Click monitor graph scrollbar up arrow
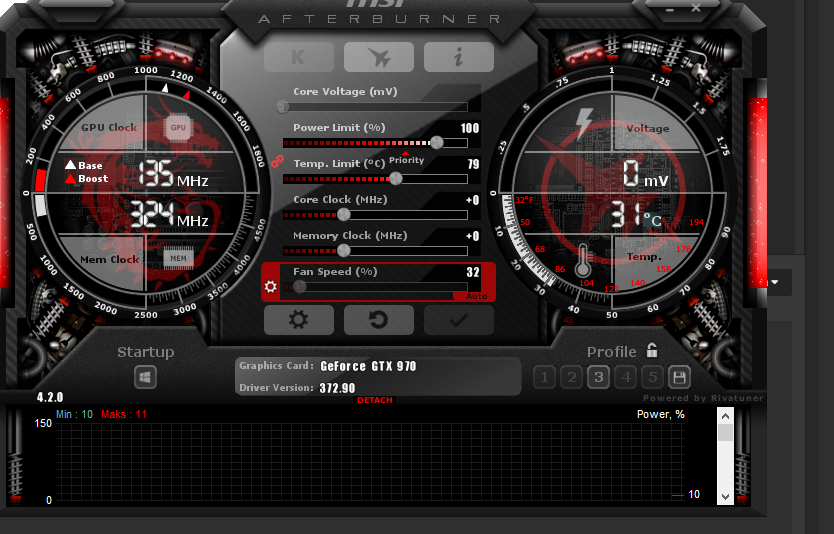The image size is (834, 534). coord(725,416)
